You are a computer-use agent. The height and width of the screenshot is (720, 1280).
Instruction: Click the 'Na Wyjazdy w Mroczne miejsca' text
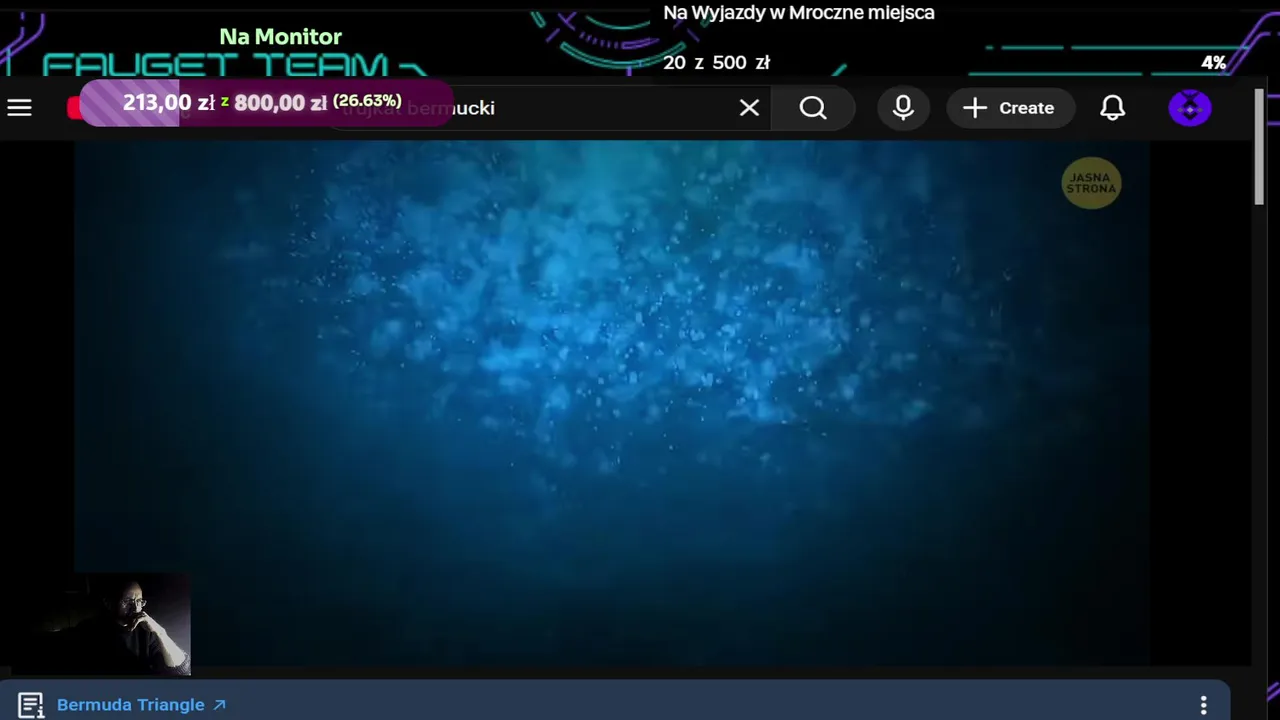coord(799,13)
